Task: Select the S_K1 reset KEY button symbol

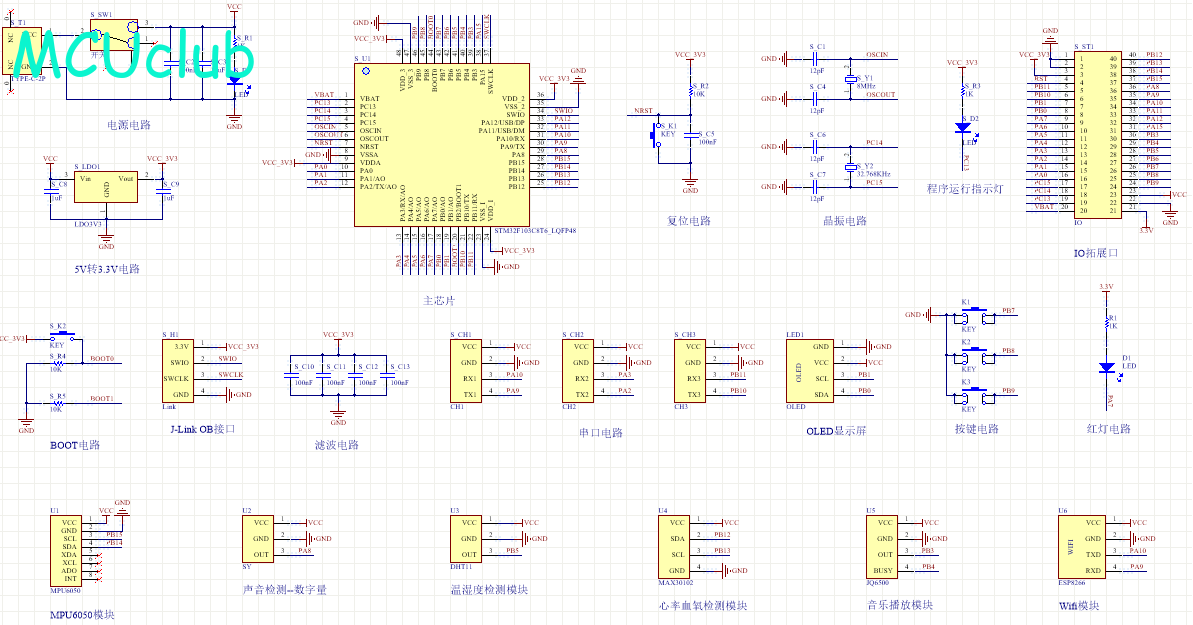Action: (657, 136)
